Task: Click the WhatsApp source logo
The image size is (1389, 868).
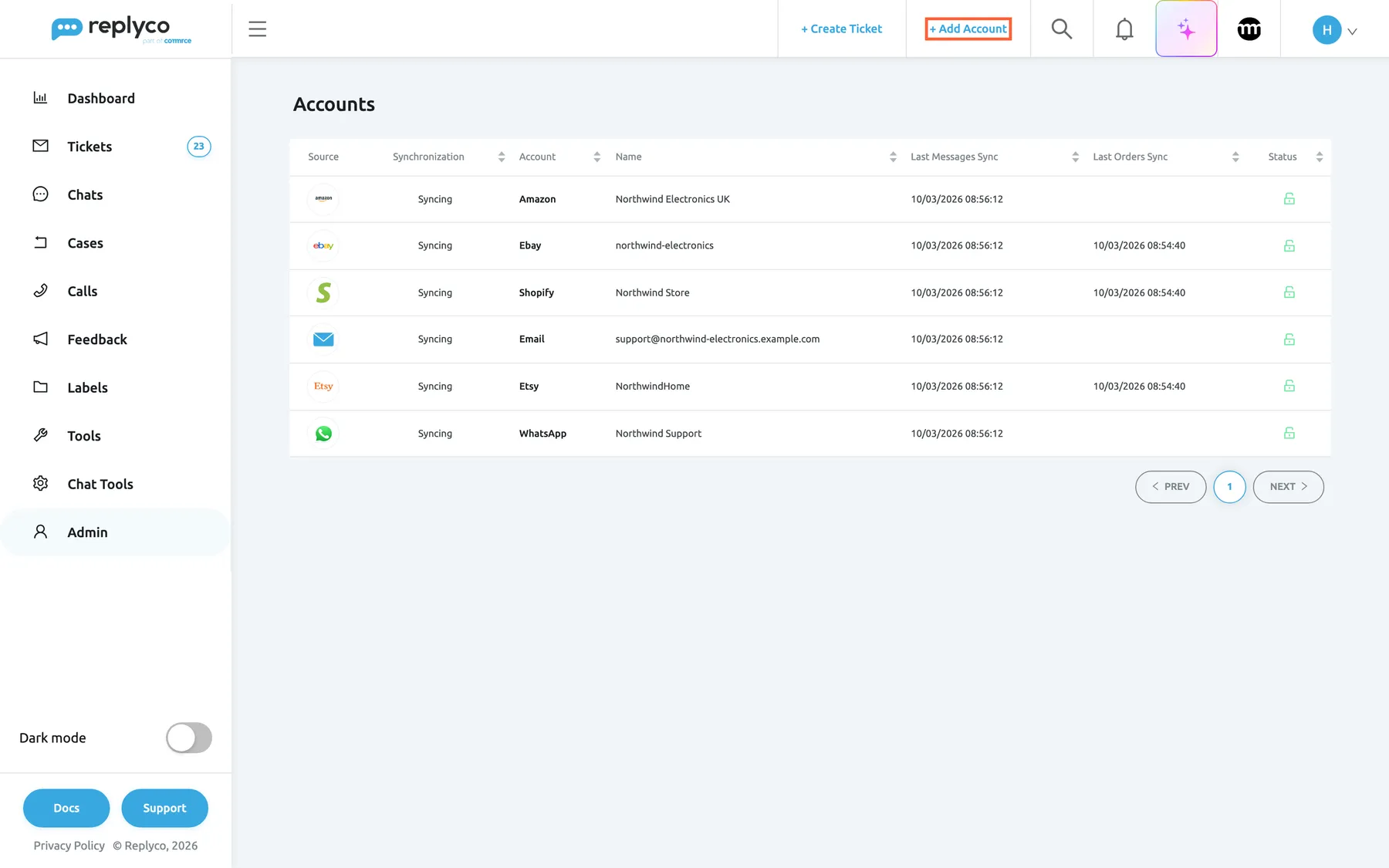Action: tap(323, 434)
